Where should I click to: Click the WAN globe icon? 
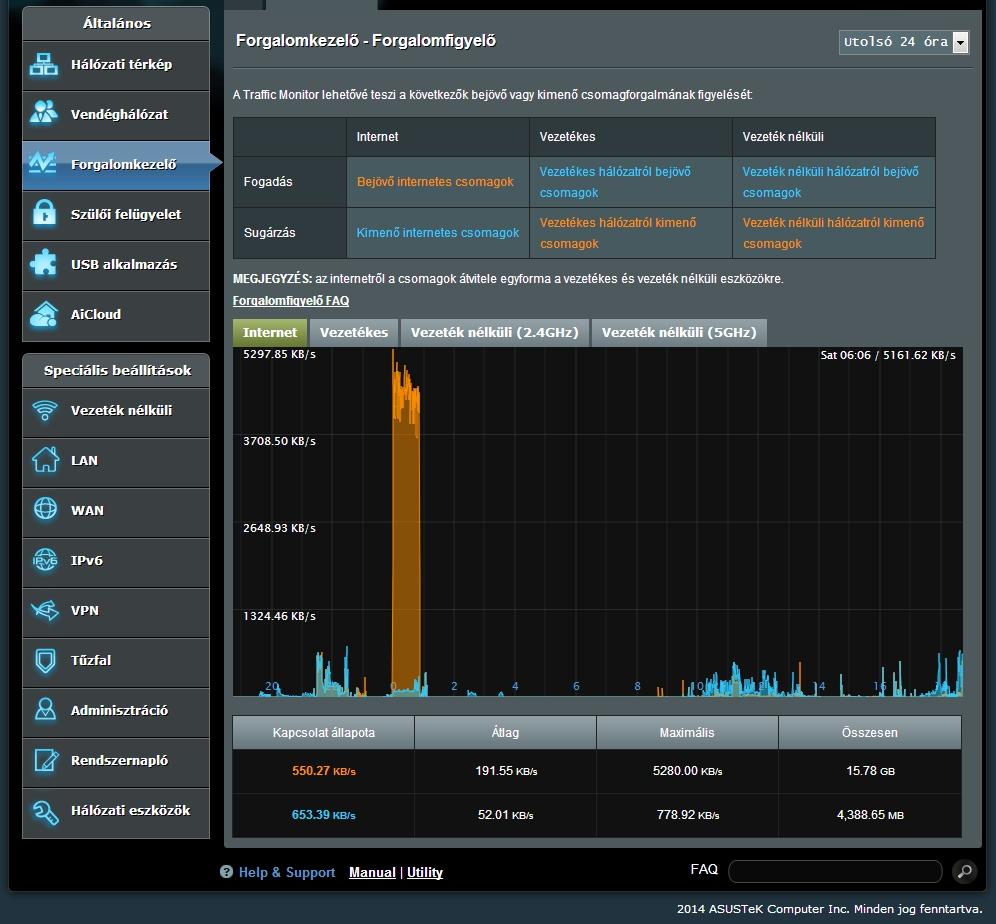[45, 509]
